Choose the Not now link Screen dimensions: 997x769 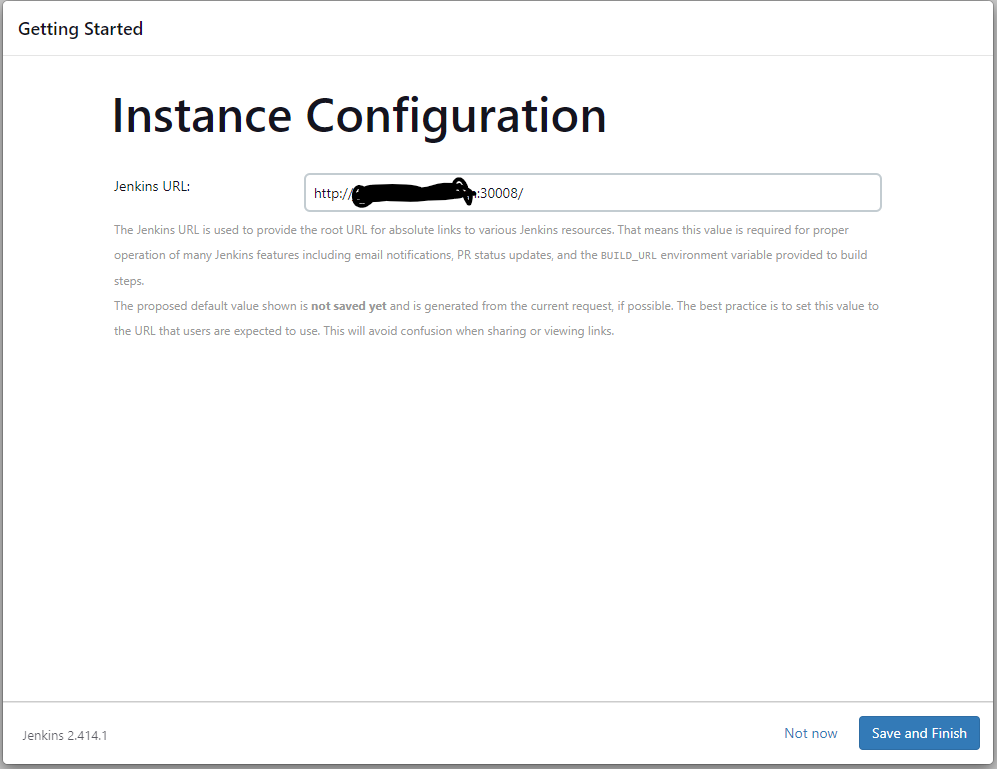pyautogui.click(x=811, y=733)
